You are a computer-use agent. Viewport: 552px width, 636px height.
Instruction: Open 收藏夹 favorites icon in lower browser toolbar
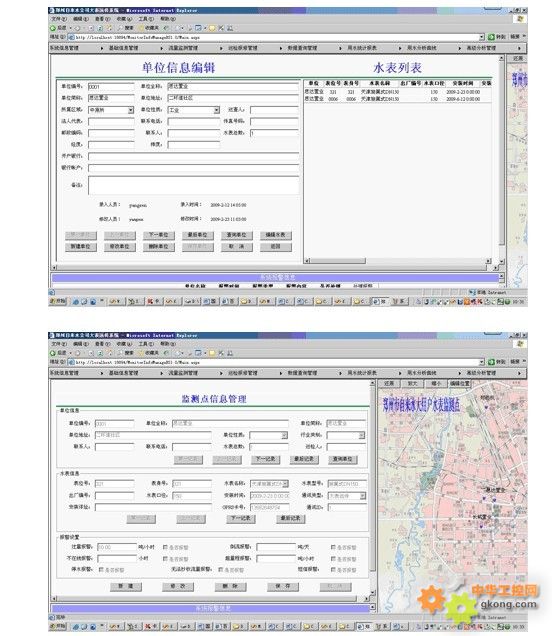142,353
